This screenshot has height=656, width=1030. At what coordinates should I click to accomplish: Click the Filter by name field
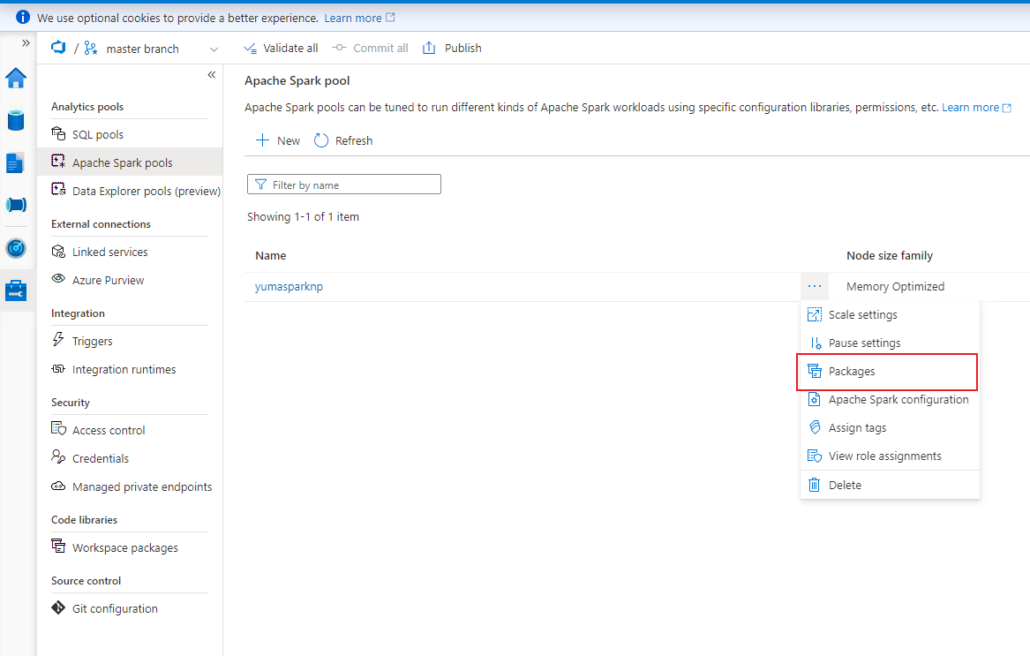(344, 185)
